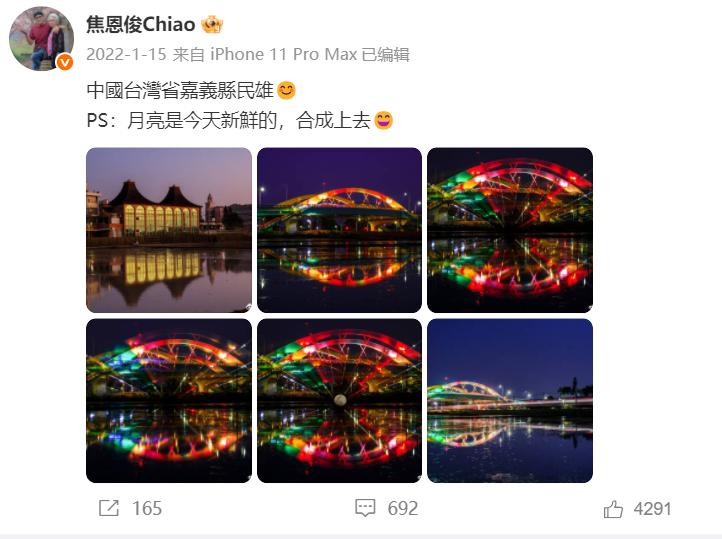Click the post date 2022-1-15
The width and height of the screenshot is (722, 539).
click(x=126, y=54)
